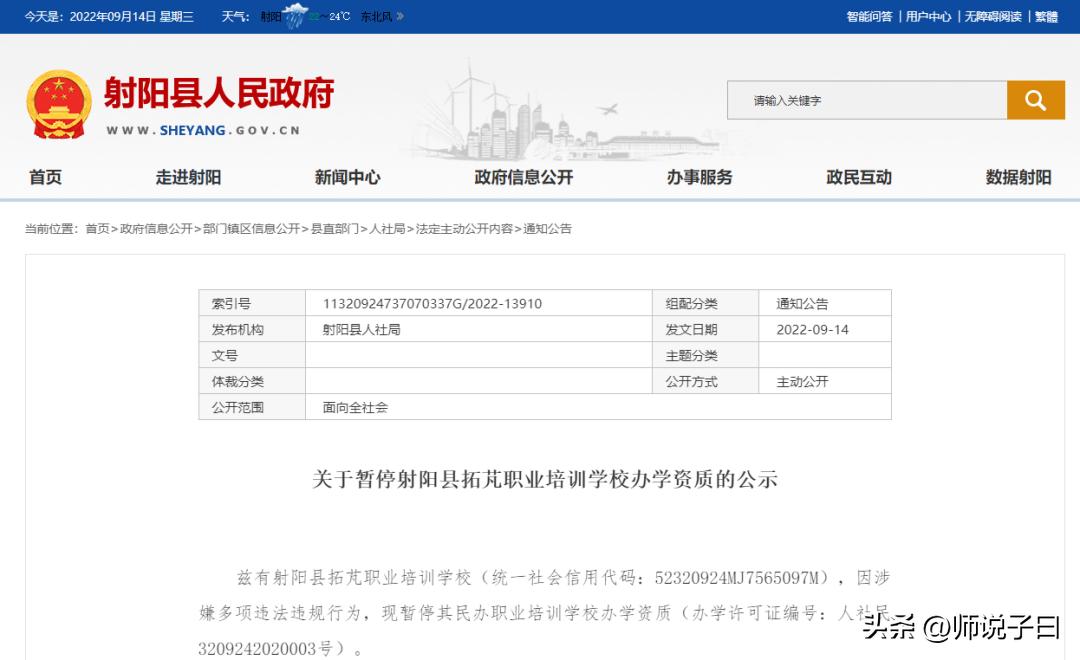Open the 新闻中心 section

click(x=346, y=177)
